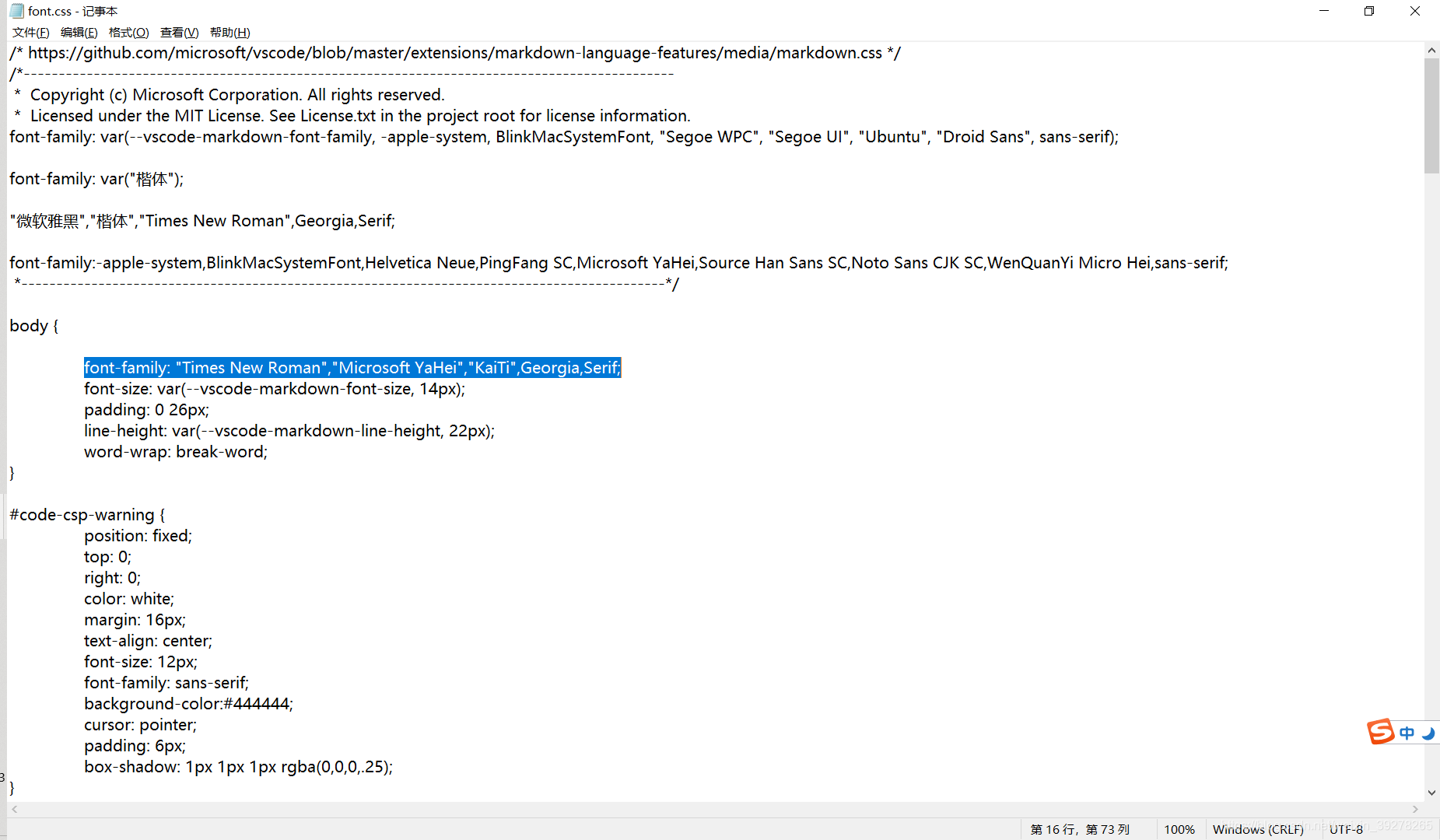Click the github.com URL comment line
This screenshot has height=840, width=1440.
[455, 53]
